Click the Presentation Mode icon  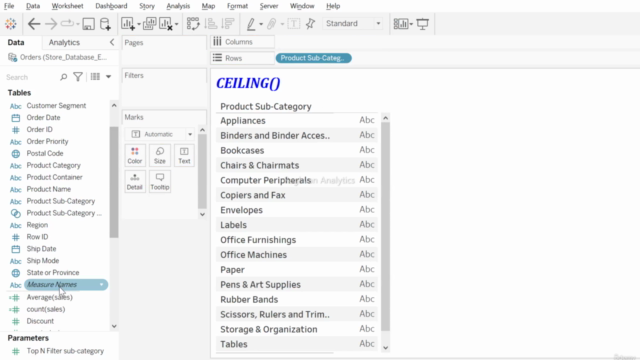coord(422,24)
